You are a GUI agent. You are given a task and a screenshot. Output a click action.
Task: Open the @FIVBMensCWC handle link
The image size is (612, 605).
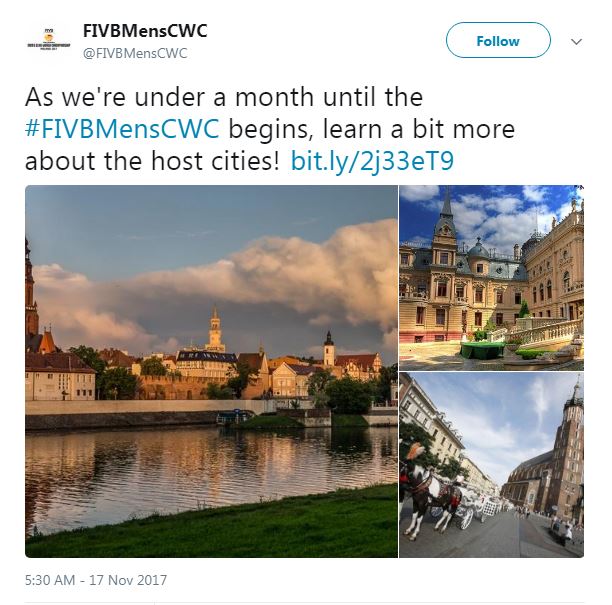point(135,53)
